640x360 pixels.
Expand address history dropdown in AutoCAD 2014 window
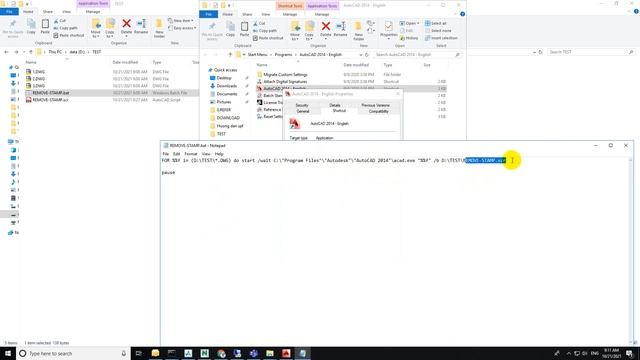coord(360,55)
